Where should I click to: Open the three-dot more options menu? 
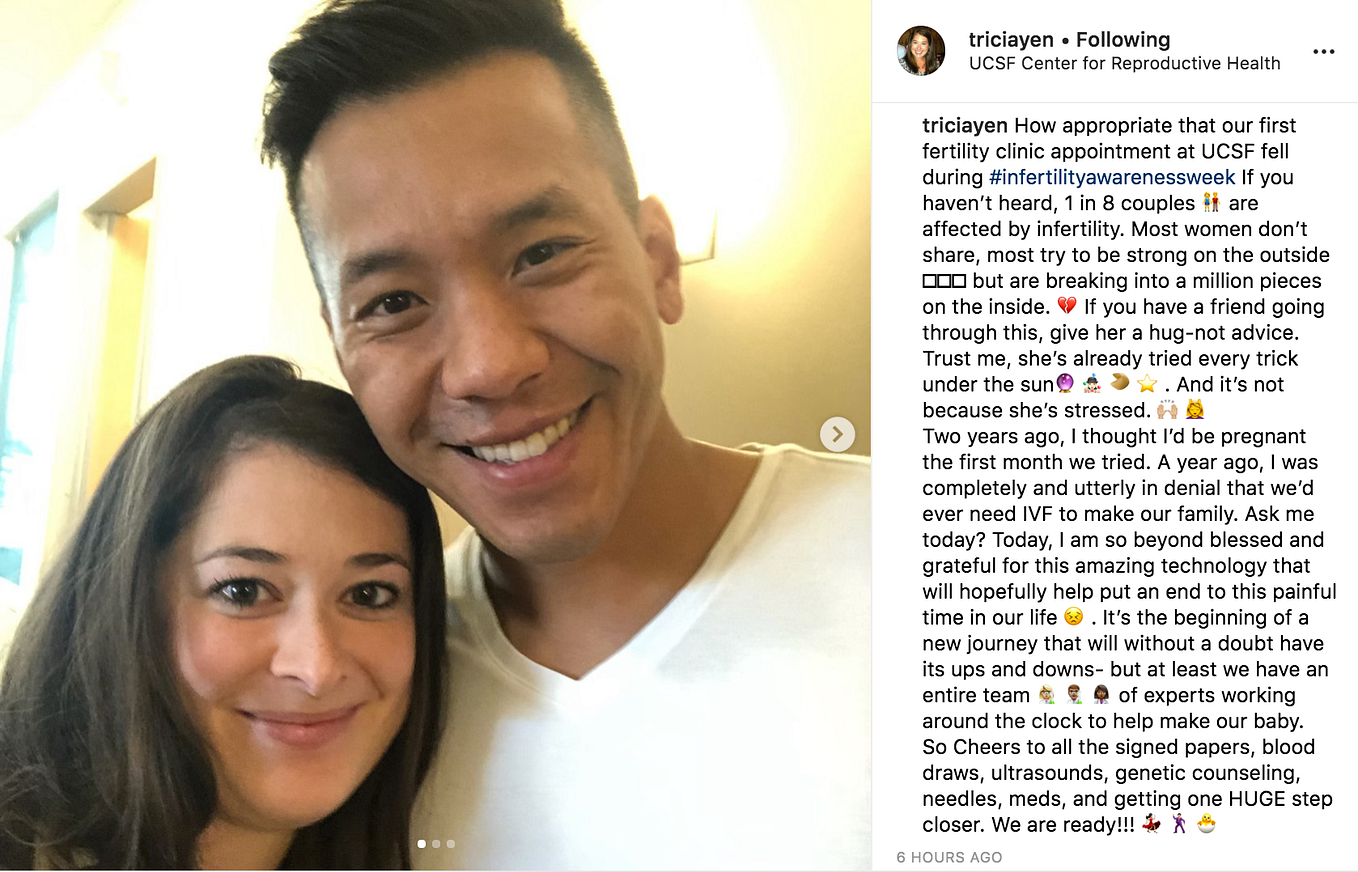1323,52
